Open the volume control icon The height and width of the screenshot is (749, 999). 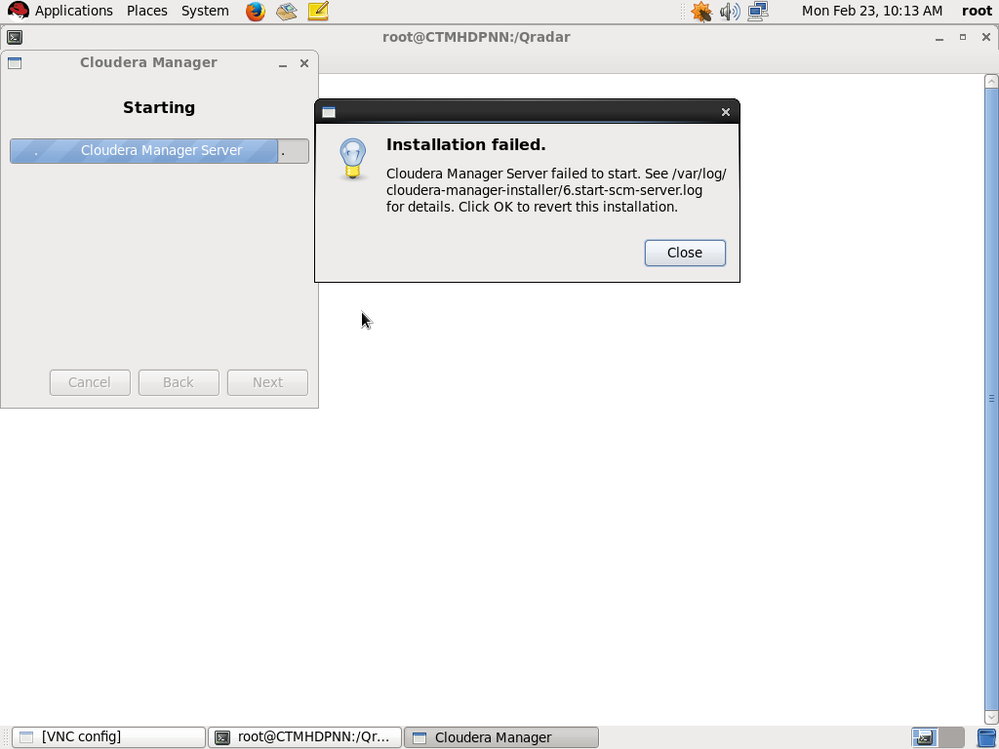tap(729, 11)
